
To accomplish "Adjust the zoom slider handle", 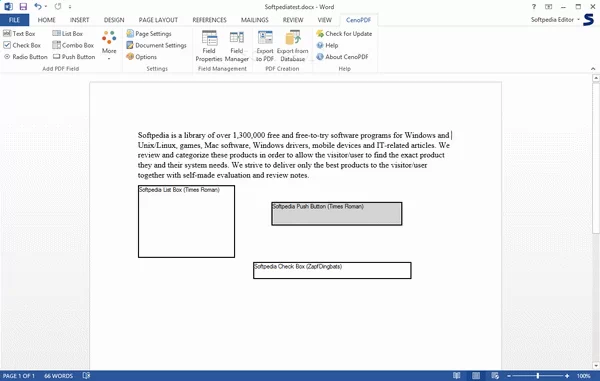I will pyautogui.click(x=538, y=376).
